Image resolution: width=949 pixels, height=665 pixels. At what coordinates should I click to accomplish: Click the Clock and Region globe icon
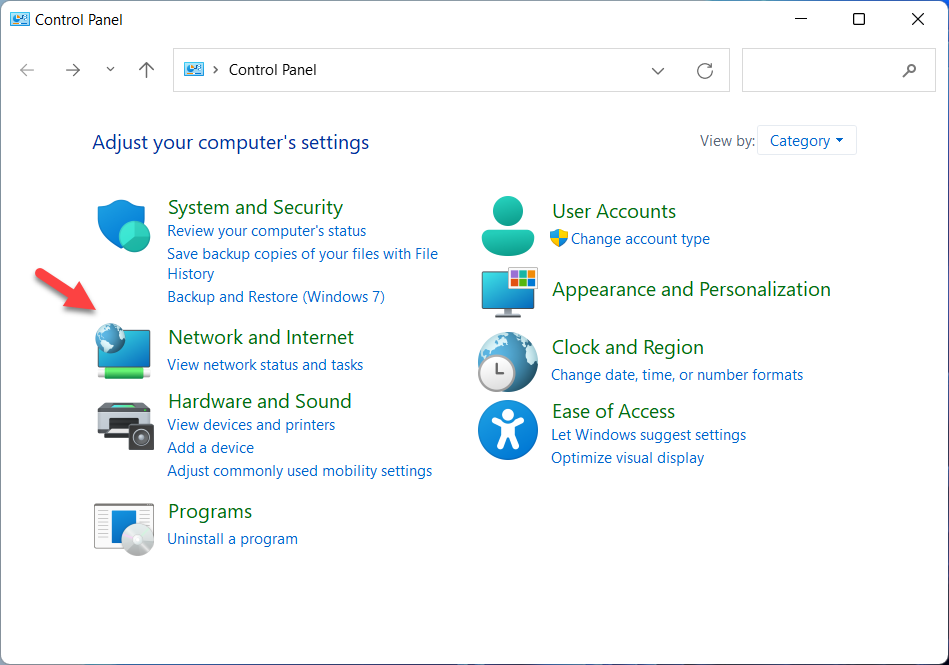(508, 361)
